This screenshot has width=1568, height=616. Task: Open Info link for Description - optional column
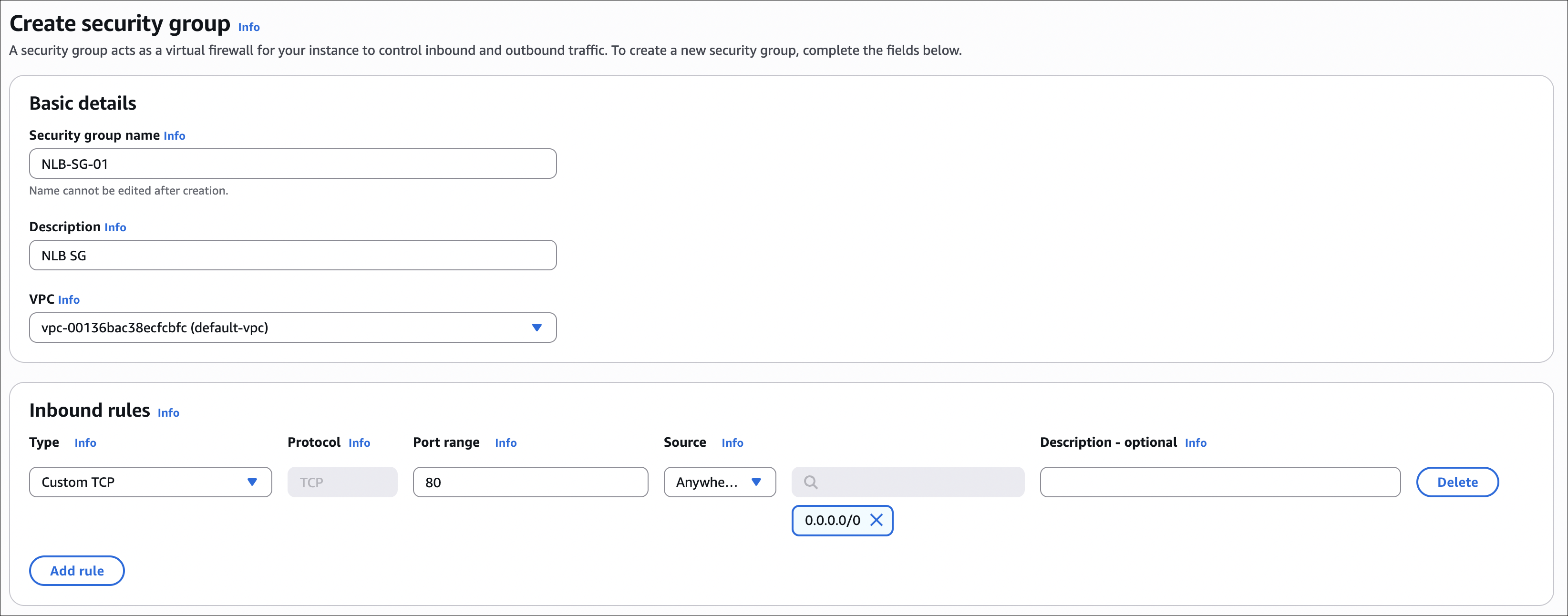(1195, 442)
